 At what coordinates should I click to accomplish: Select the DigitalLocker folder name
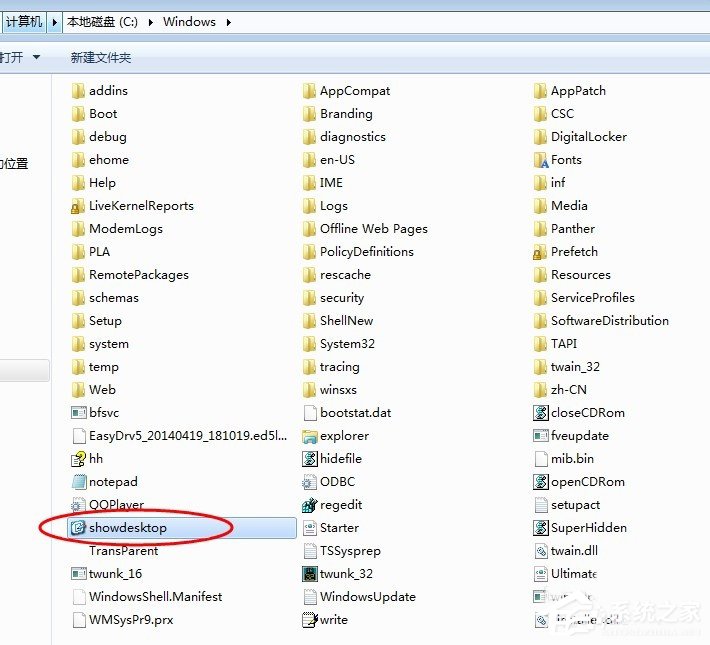pyautogui.click(x=589, y=137)
